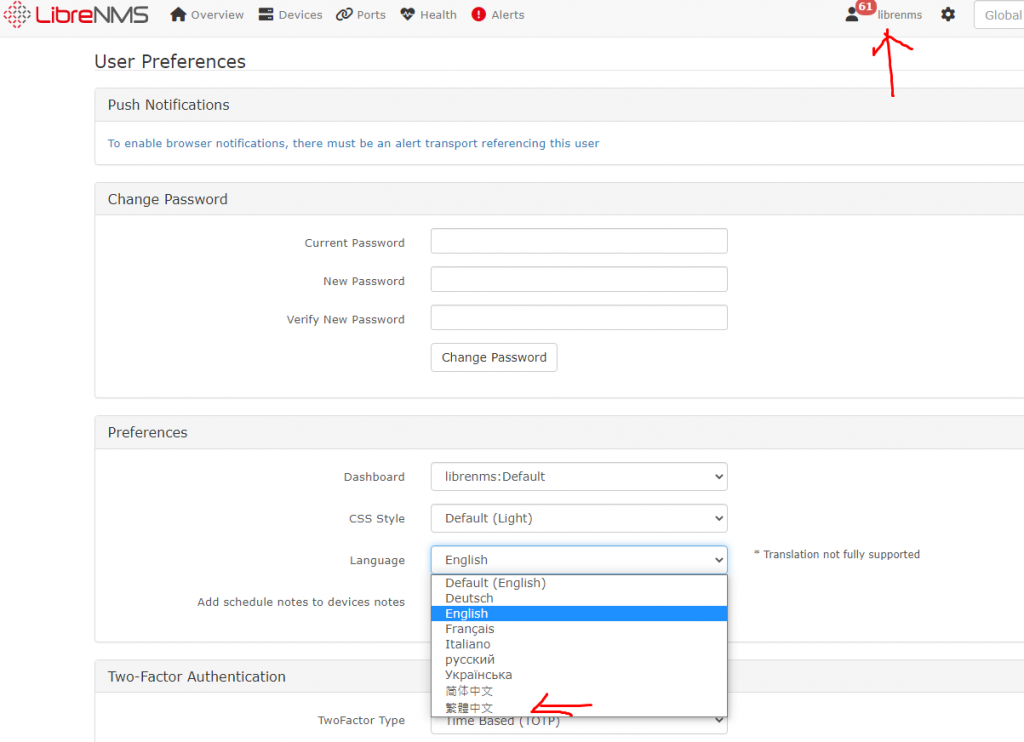
Task: Click the browser notifications info text
Action: (353, 143)
